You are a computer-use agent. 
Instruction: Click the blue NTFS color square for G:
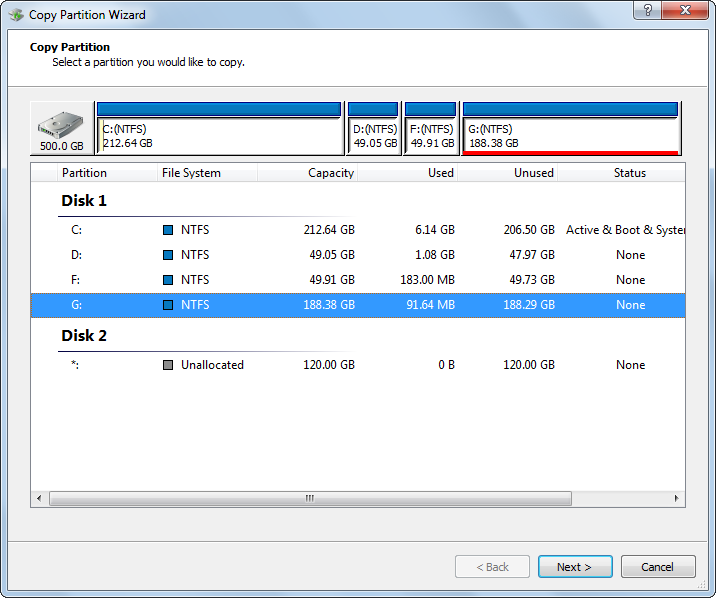coord(168,305)
